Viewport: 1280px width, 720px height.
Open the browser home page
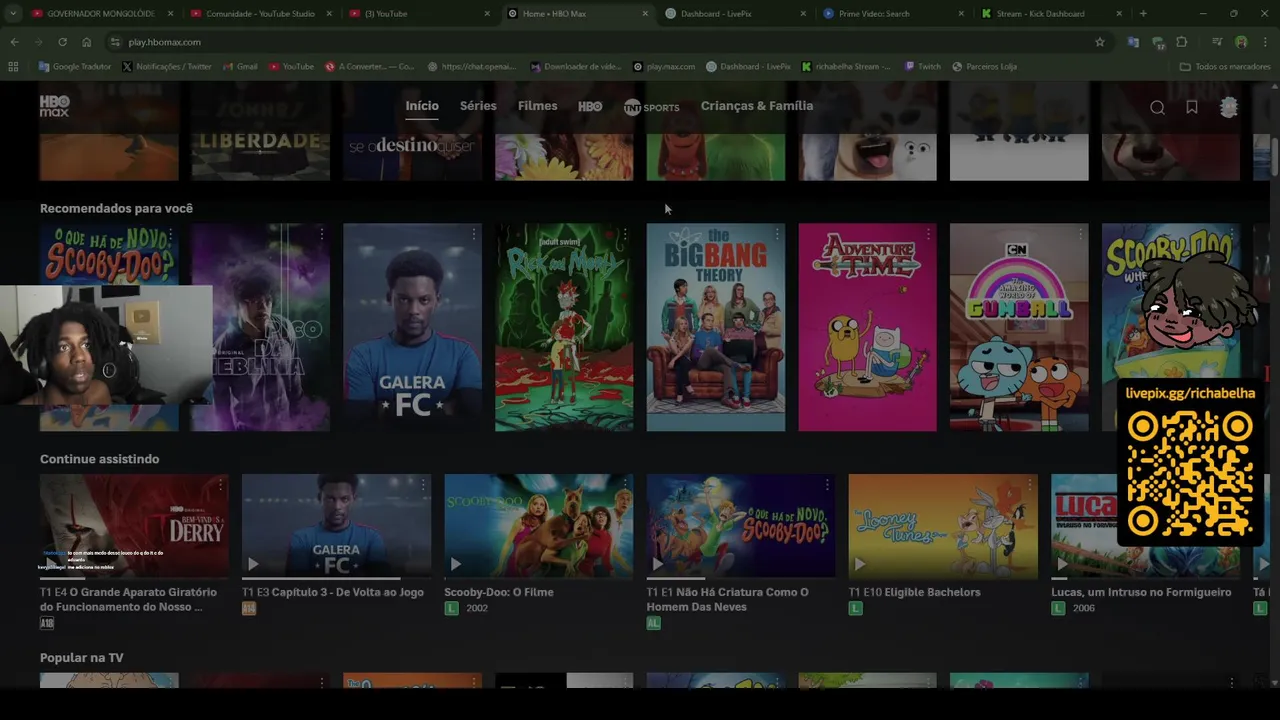pyautogui.click(x=87, y=42)
